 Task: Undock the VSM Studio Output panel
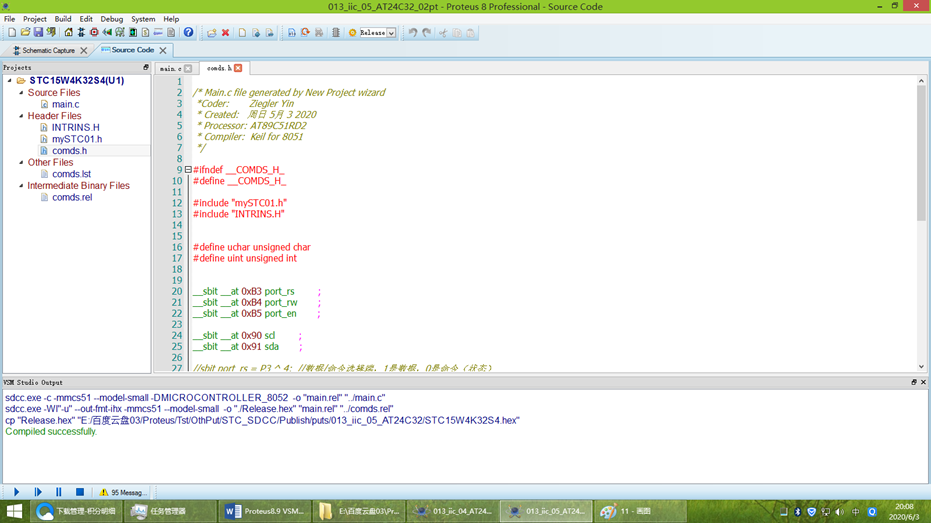914,382
